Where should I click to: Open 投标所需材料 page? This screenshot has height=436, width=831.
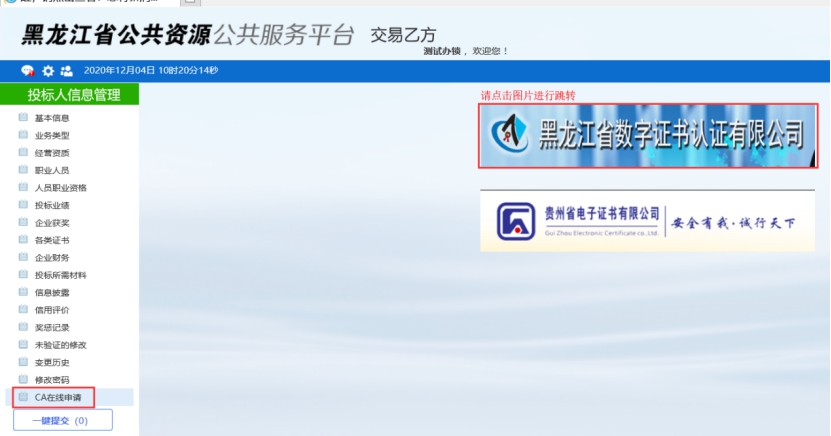point(60,275)
